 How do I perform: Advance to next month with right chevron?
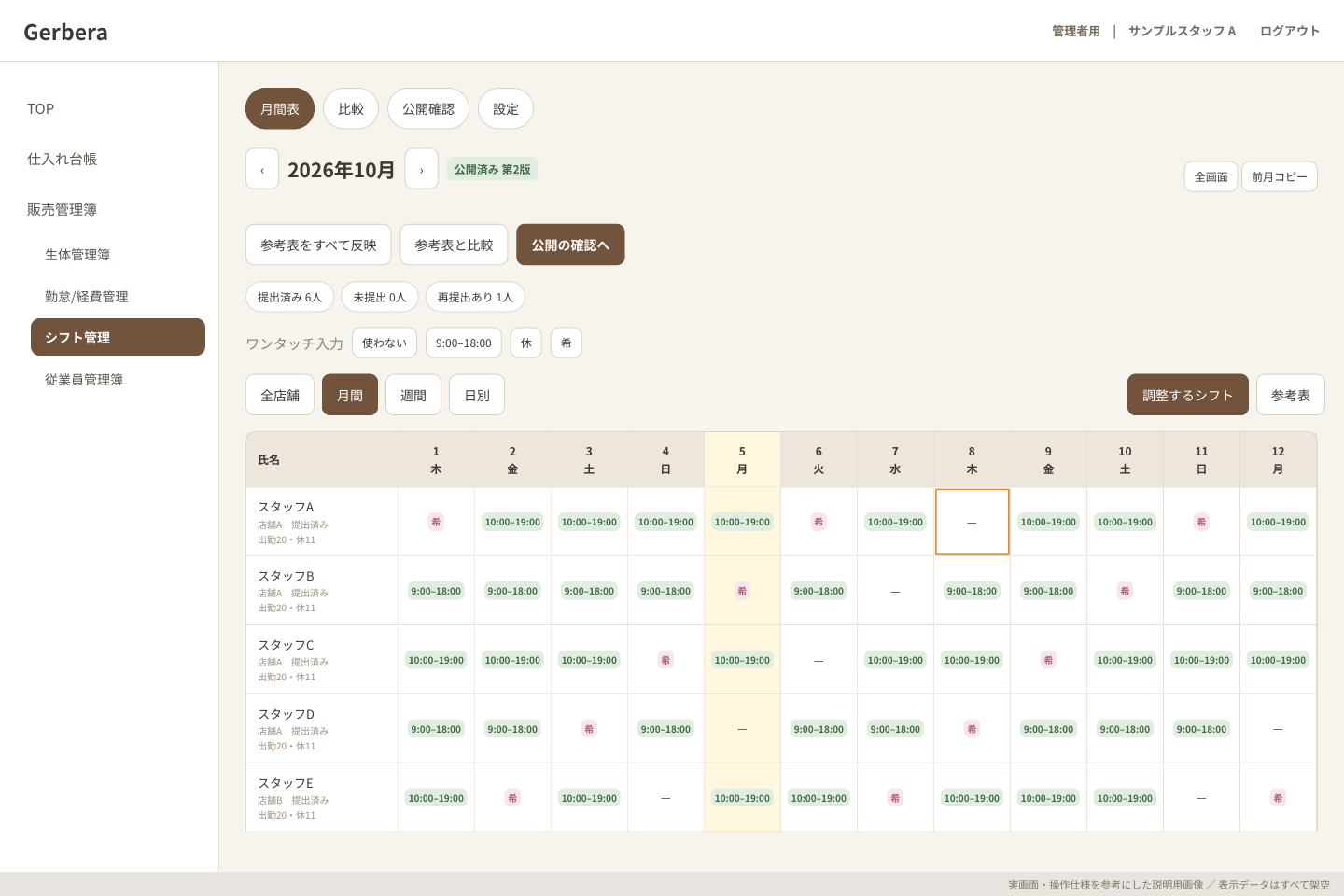click(422, 169)
